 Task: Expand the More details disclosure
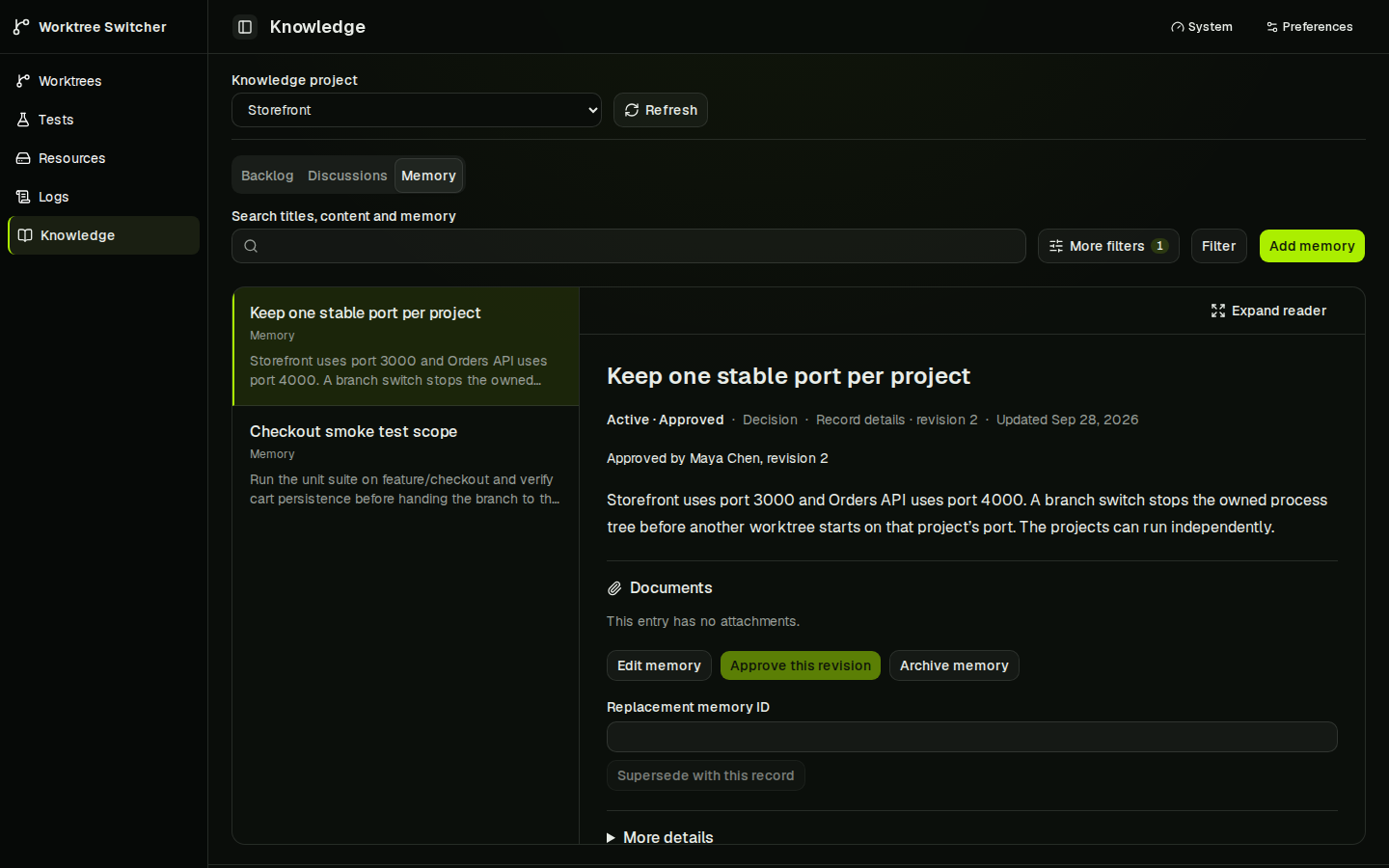pos(661,837)
